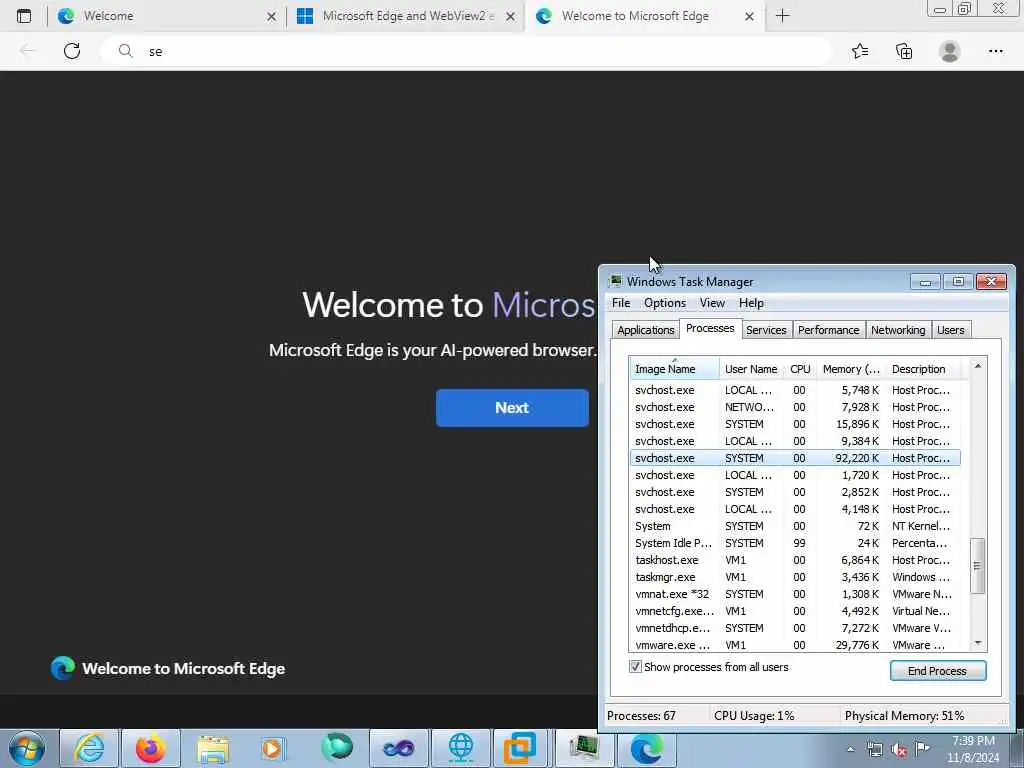Screen dimensions: 1024x768
Task: Select the taskmgr.exe process row
Action: [x=795, y=577]
